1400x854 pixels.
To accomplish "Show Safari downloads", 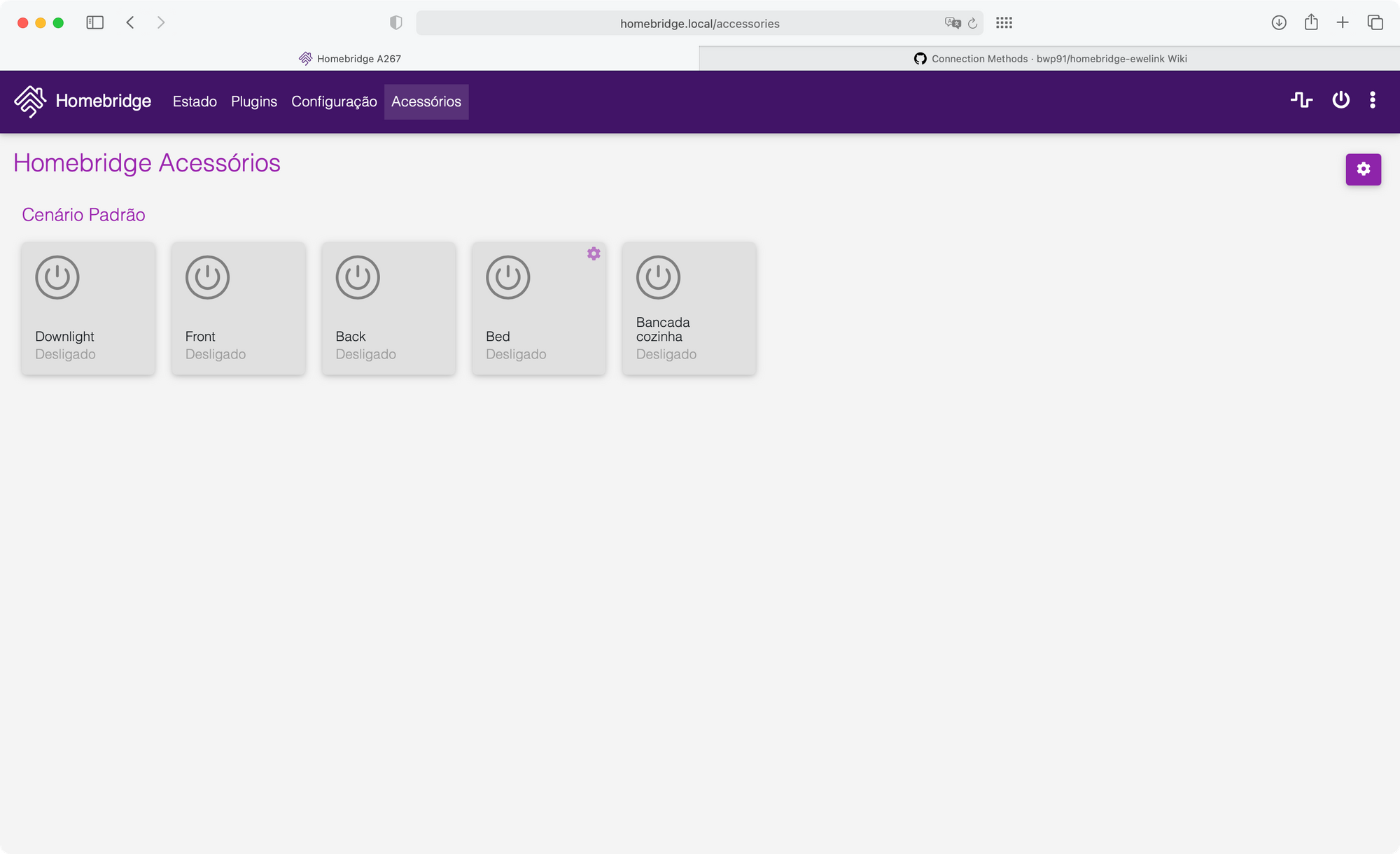I will pos(1279,23).
